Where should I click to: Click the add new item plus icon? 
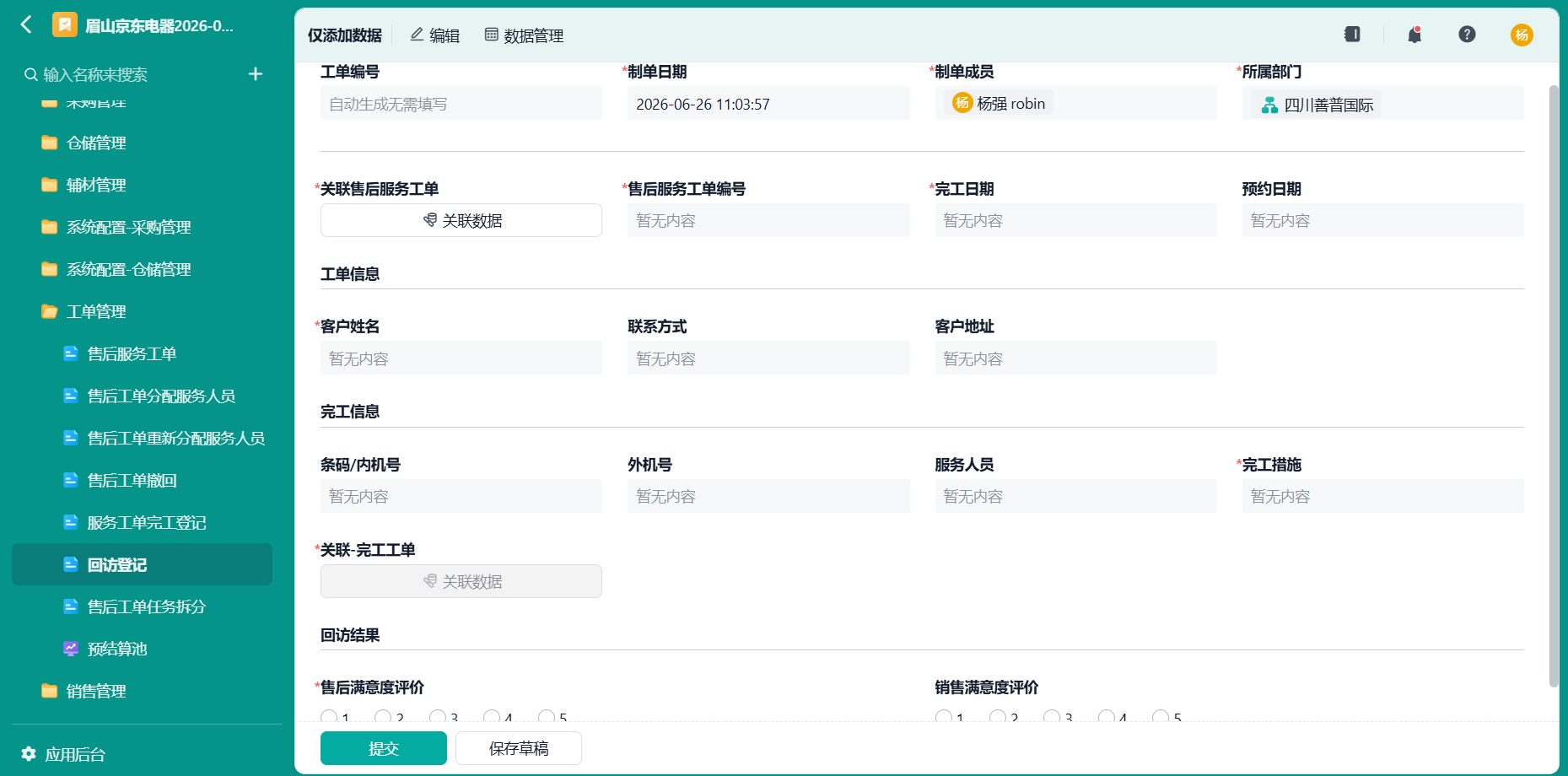(256, 74)
